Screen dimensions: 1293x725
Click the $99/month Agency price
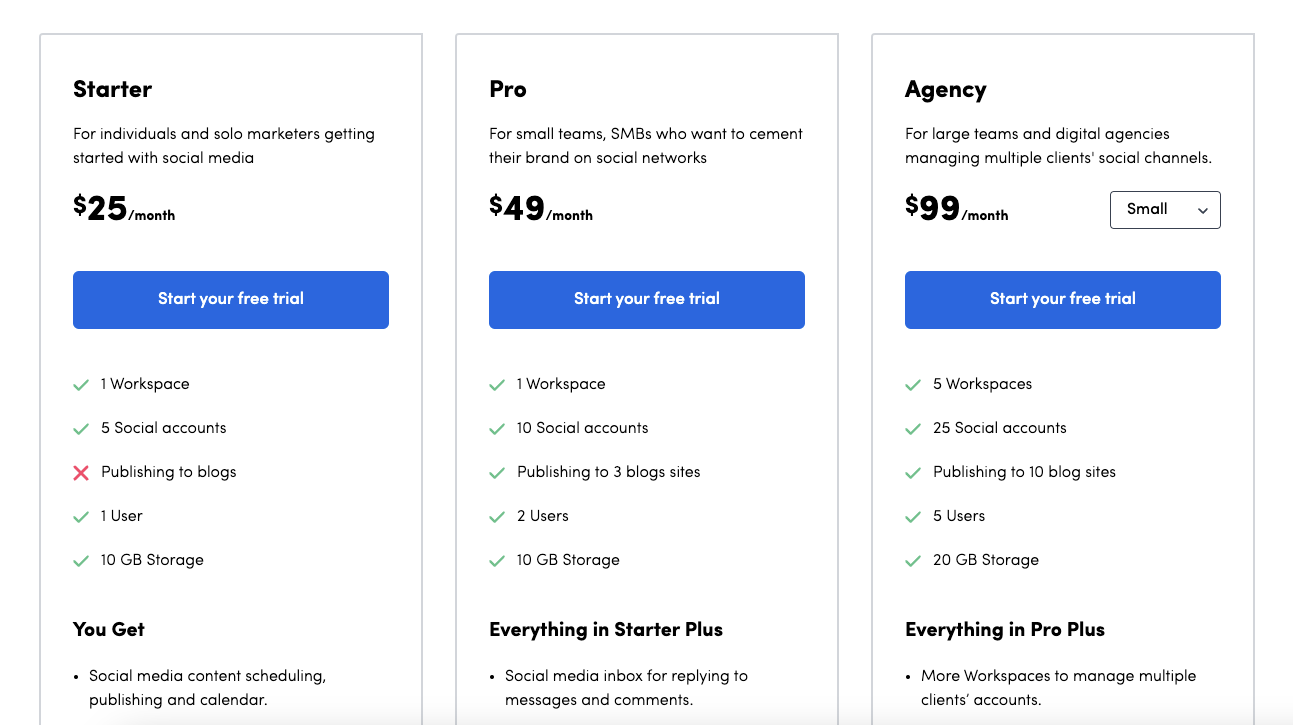(x=956, y=209)
